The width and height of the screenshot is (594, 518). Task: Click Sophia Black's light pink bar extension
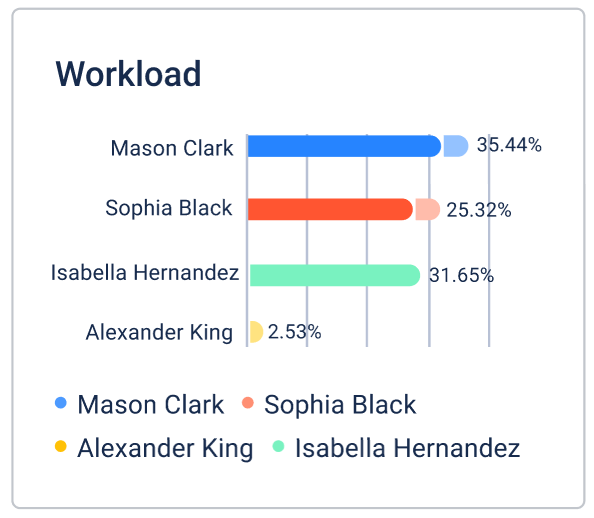428,209
